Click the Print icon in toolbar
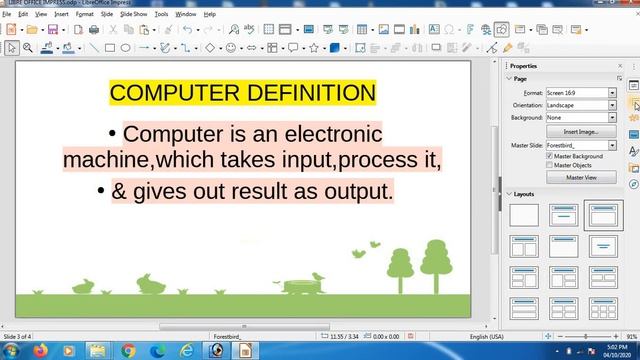Image resolution: width=640 pixels, height=360 pixels. [94, 29]
